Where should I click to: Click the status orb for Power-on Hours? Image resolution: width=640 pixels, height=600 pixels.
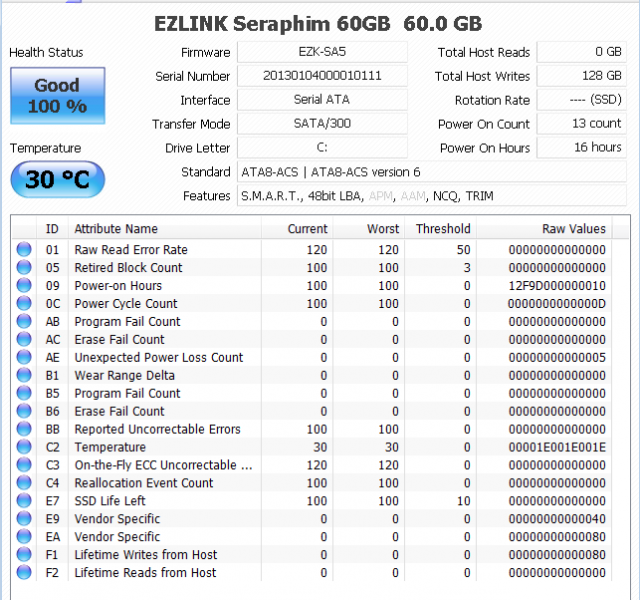(24, 285)
